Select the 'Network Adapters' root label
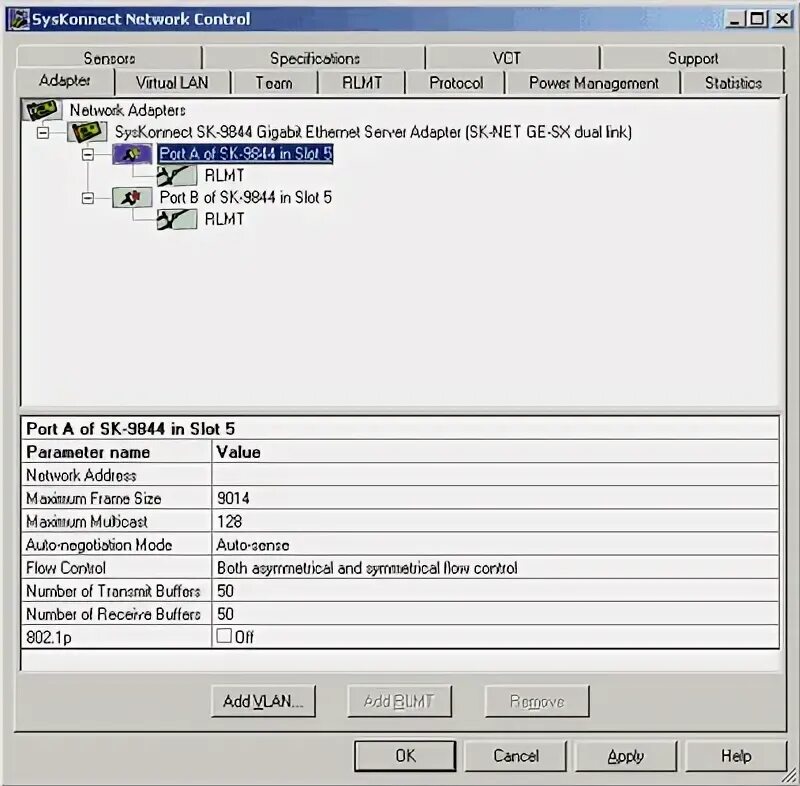Screen dimensions: 800x786 click(128, 110)
